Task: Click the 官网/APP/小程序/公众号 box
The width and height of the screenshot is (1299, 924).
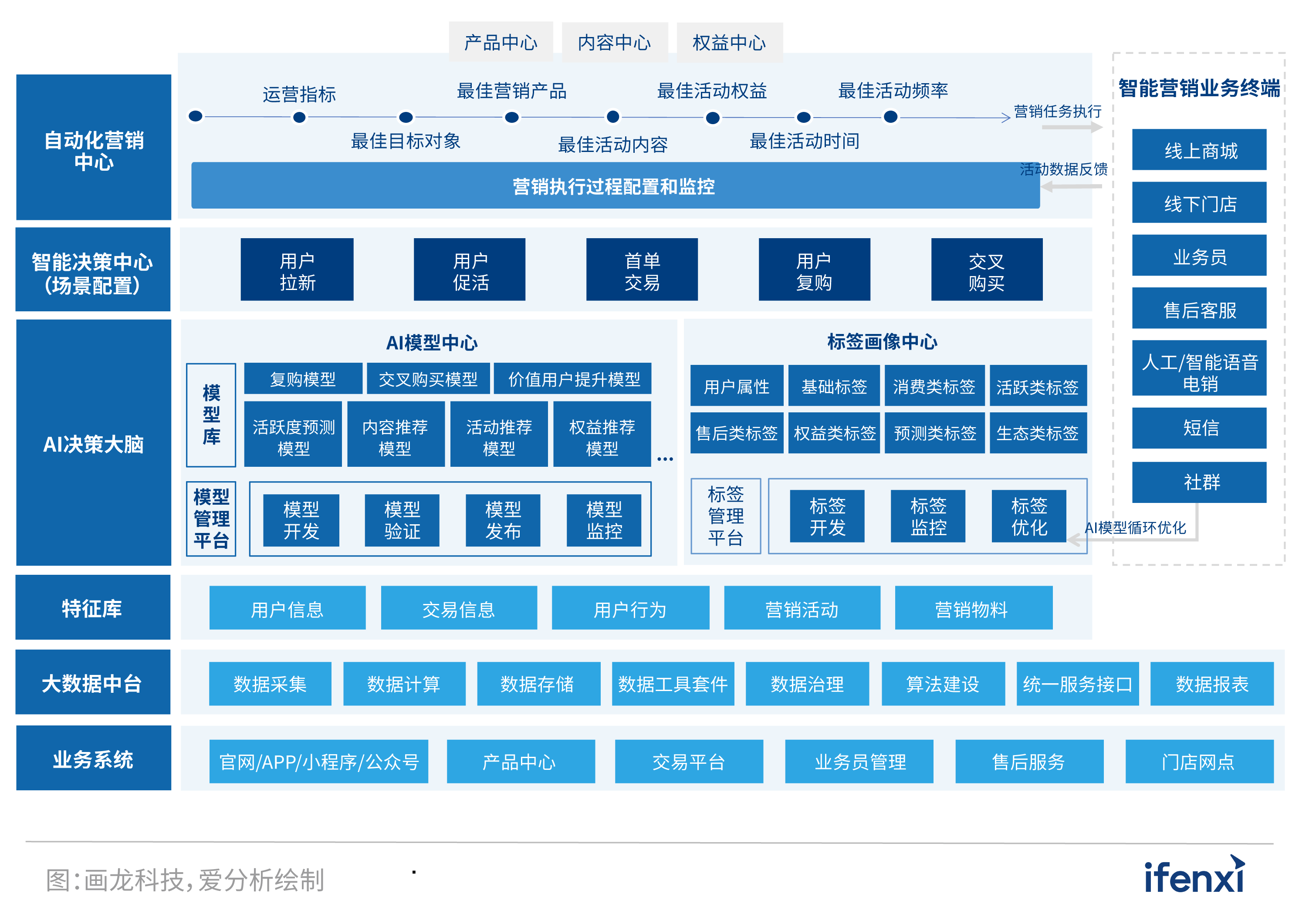Action: [319, 761]
